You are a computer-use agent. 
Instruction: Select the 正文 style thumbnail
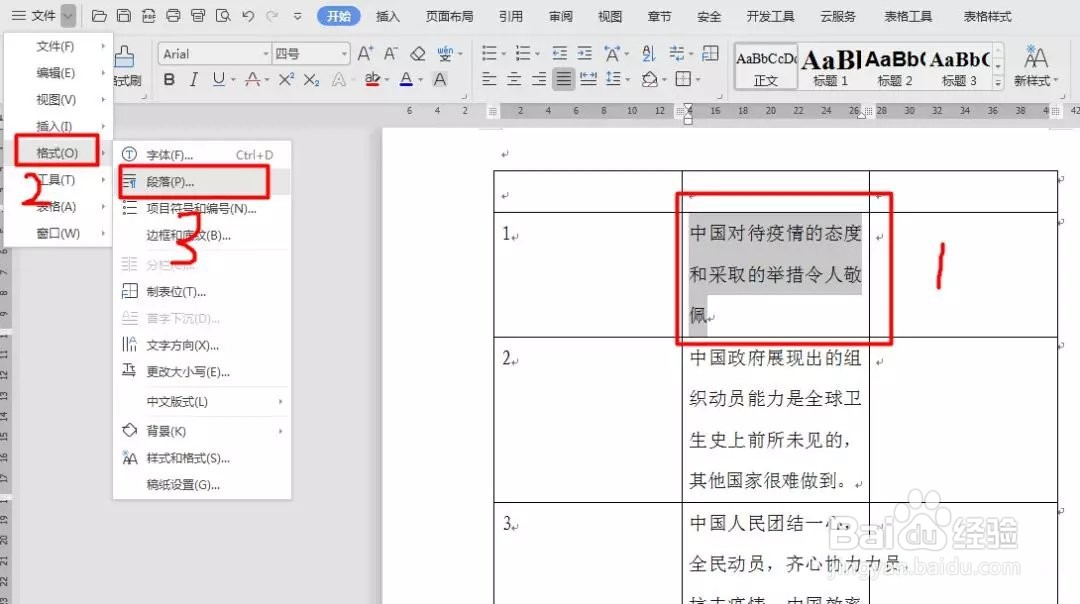pyautogui.click(x=766, y=67)
